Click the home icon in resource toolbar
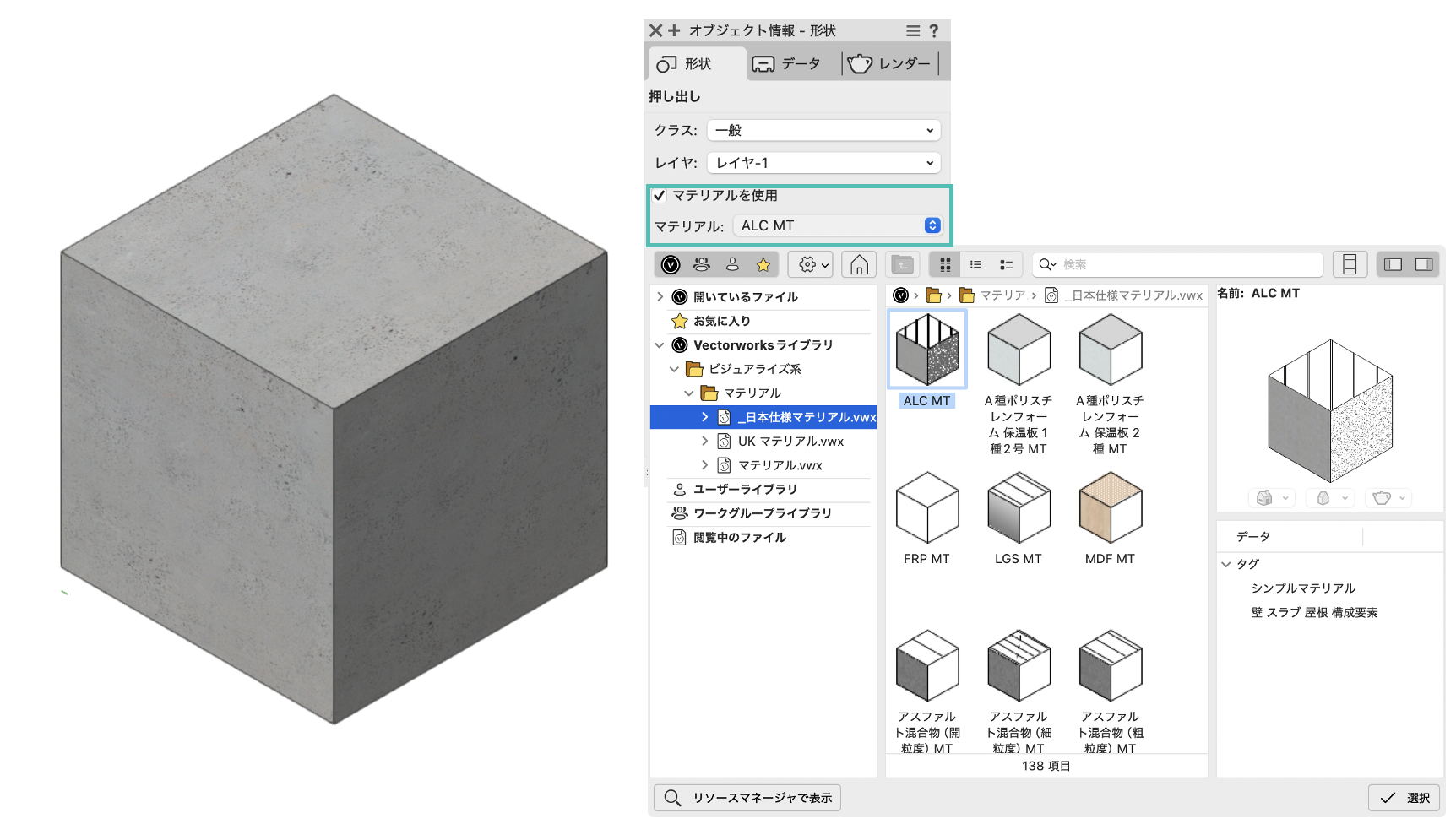Image resolution: width=1456 pixels, height=824 pixels. pos(859,265)
